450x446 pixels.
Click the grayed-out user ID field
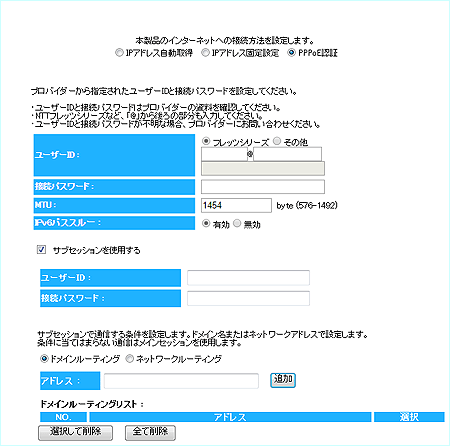click(263, 169)
